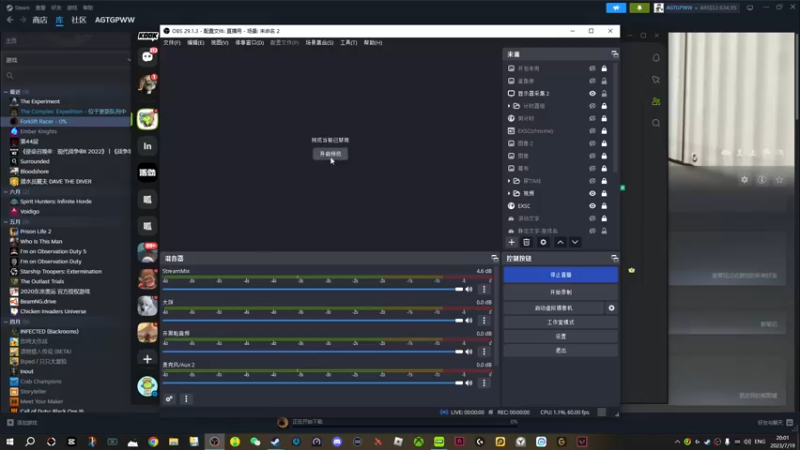Open 麦克风/Aux 2 channel three-dot menu

(484, 383)
